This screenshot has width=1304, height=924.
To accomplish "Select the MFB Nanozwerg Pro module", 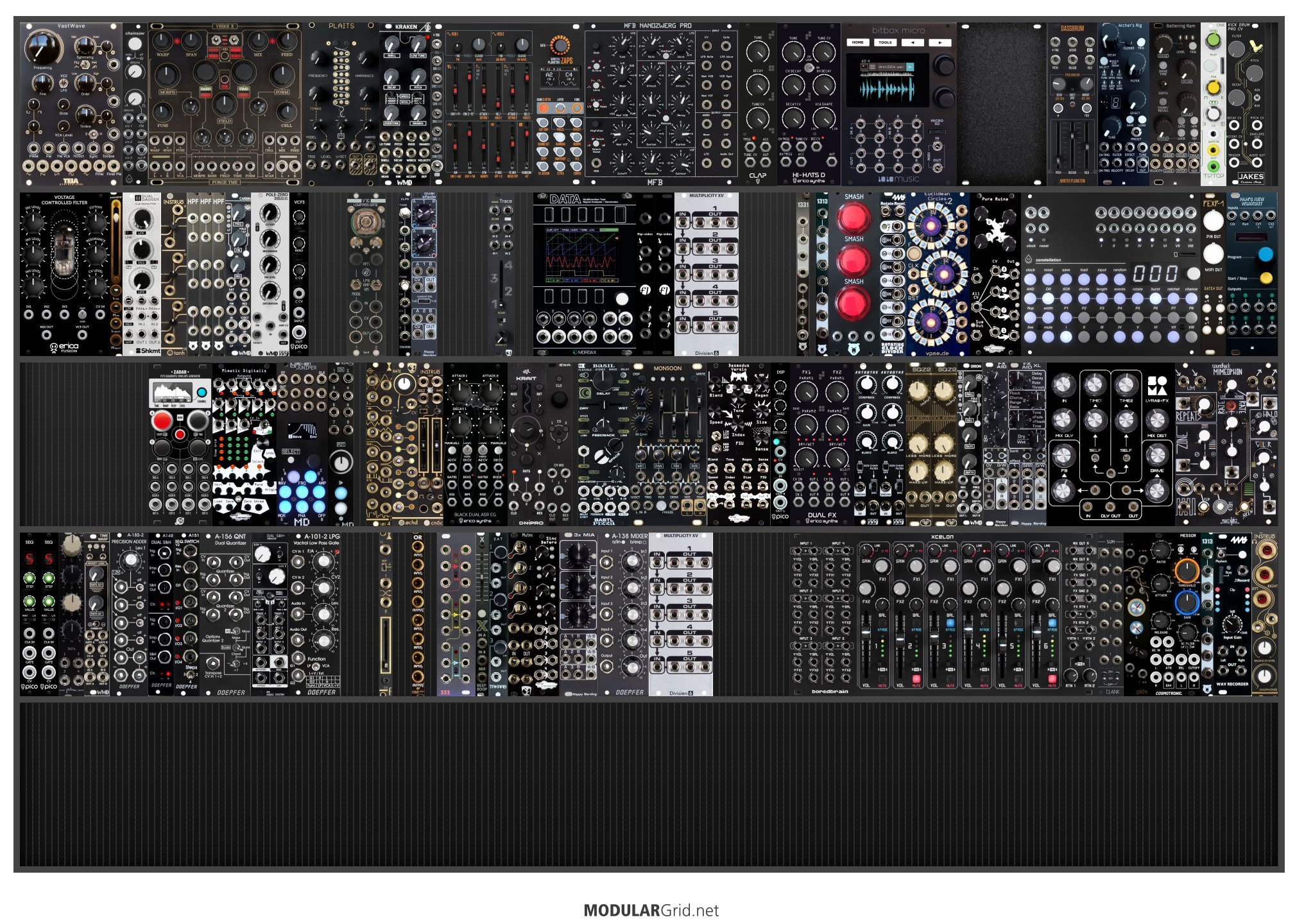I will click(661, 105).
